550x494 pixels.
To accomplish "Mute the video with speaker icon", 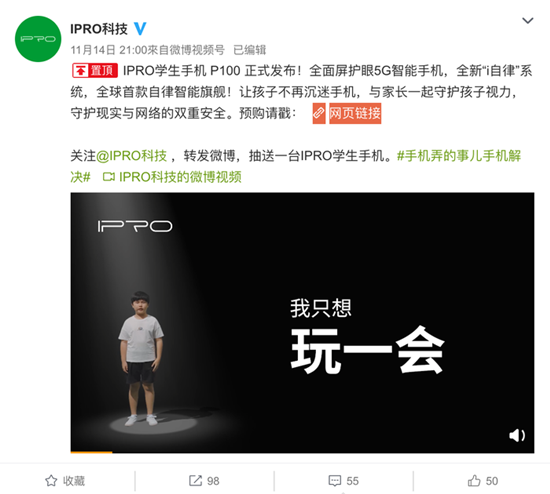I will click(517, 435).
